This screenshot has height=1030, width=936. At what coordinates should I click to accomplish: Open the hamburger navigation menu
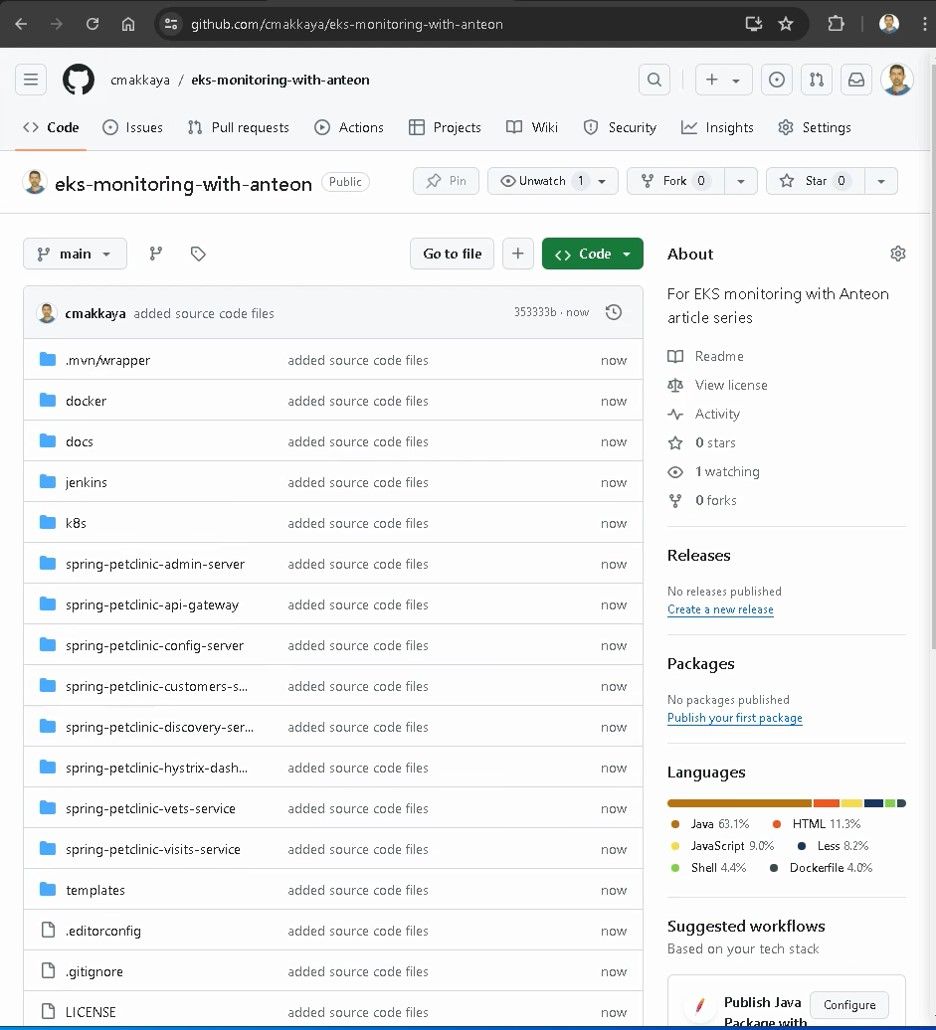point(31,80)
